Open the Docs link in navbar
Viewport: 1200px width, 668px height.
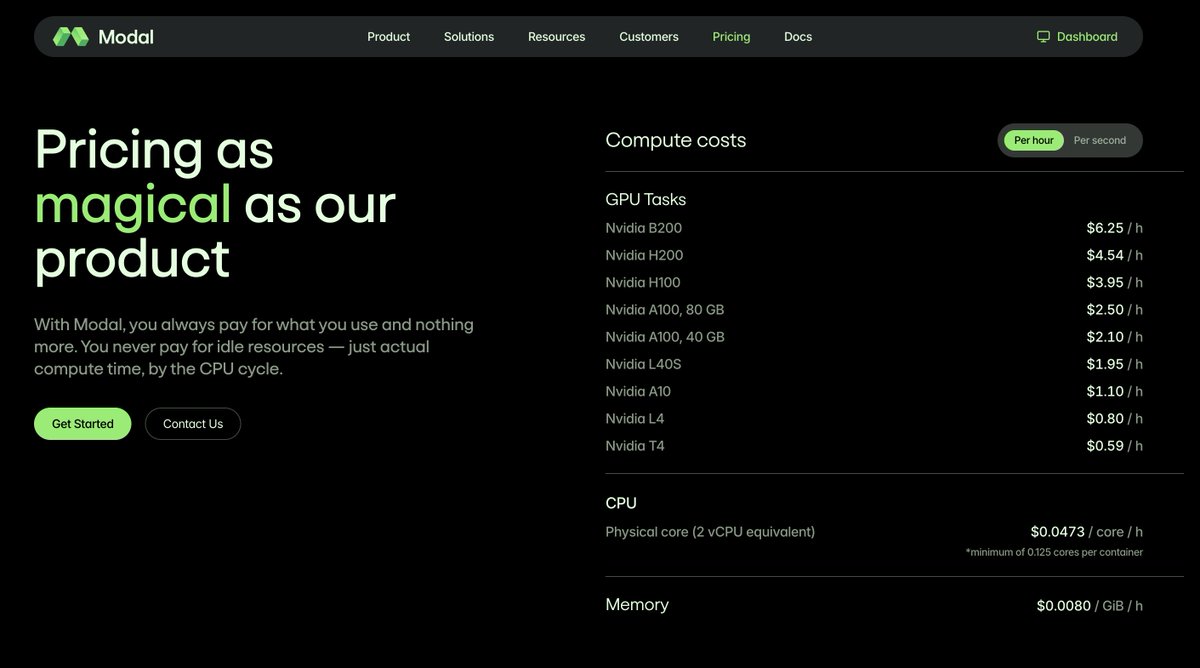click(798, 37)
